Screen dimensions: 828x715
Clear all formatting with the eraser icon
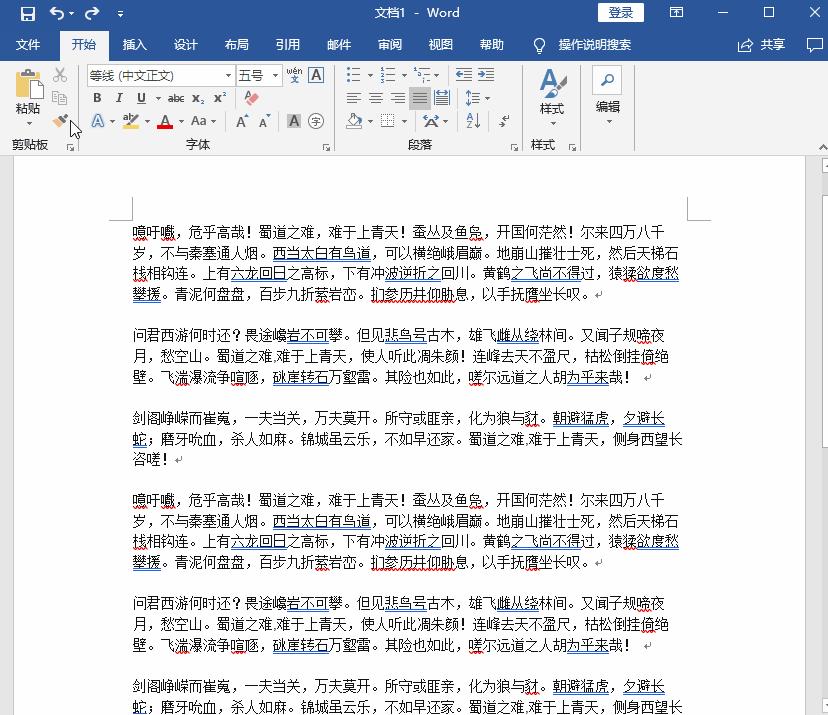(251, 98)
